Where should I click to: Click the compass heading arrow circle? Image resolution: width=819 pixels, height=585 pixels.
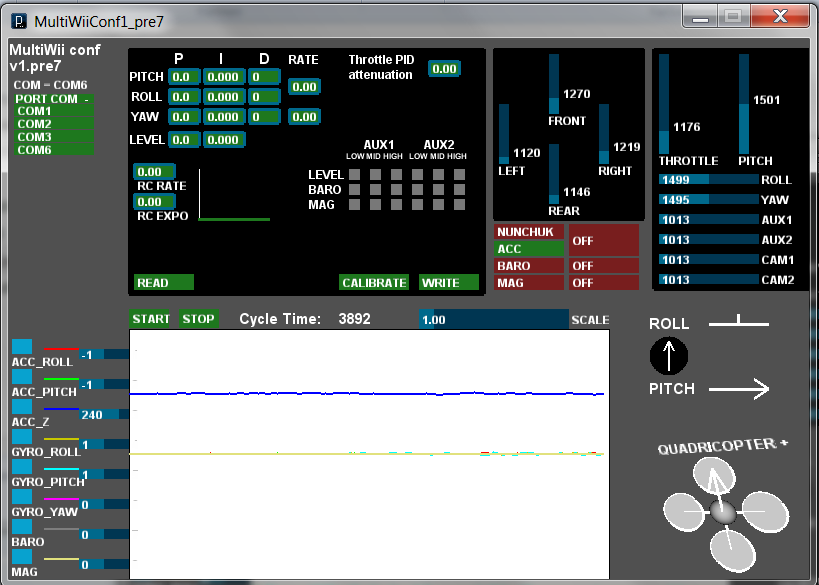coord(669,356)
